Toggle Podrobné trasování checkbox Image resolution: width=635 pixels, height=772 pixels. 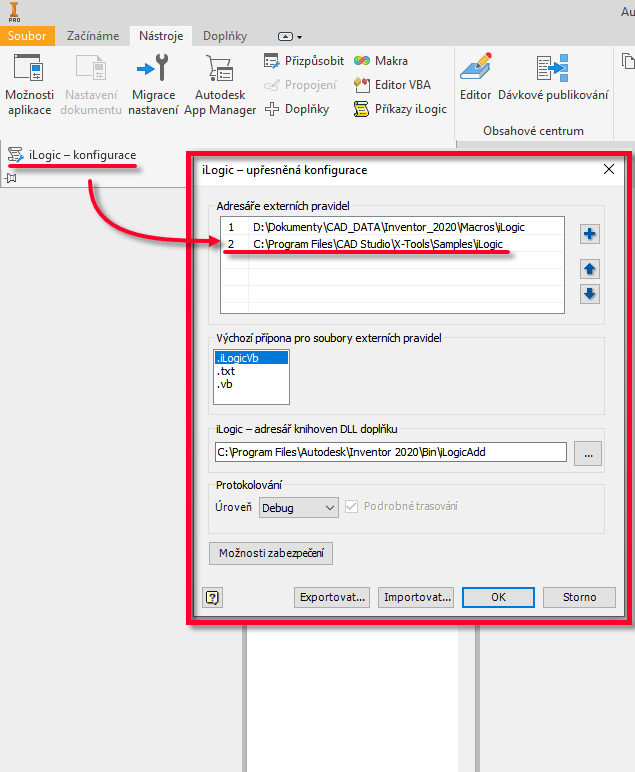352,507
